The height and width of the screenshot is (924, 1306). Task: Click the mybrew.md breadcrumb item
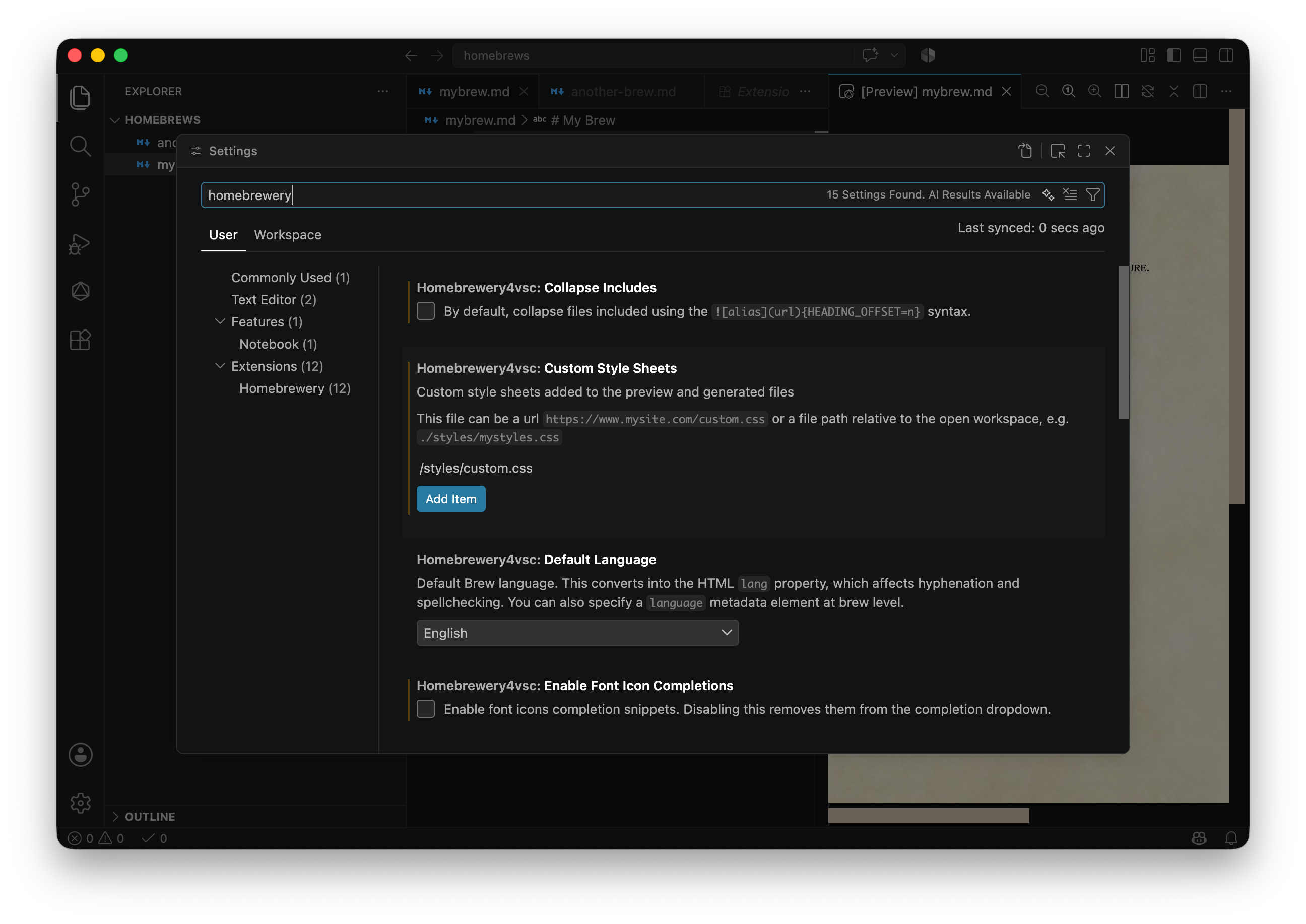[x=480, y=120]
